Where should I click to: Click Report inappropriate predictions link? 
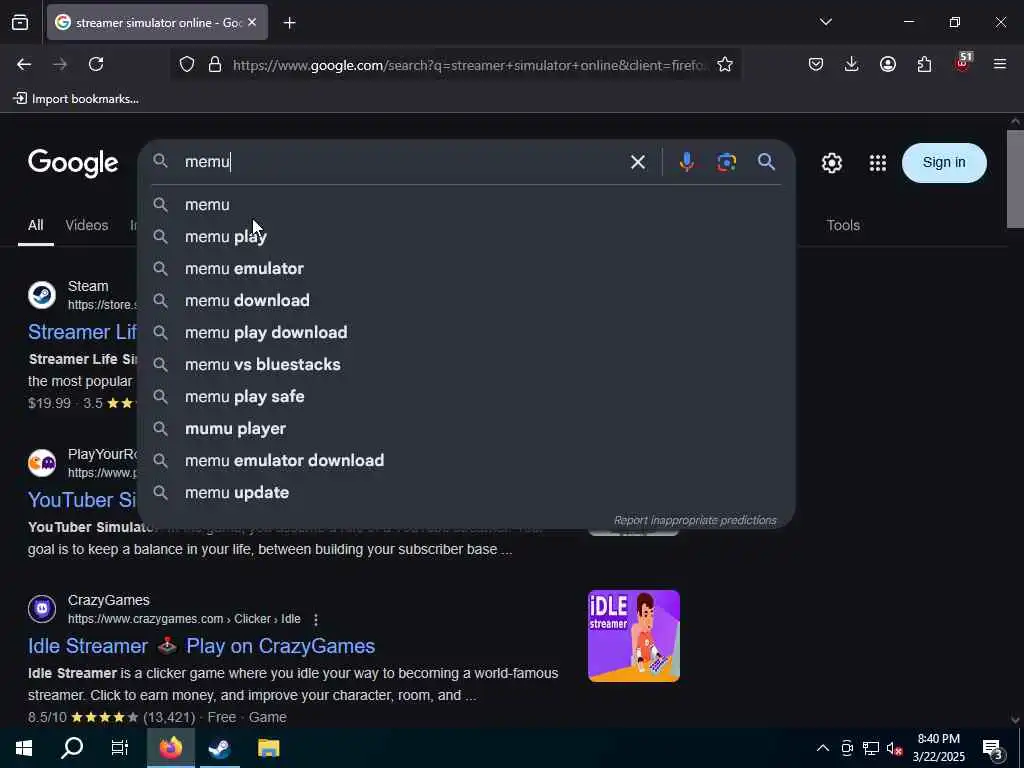click(x=695, y=520)
